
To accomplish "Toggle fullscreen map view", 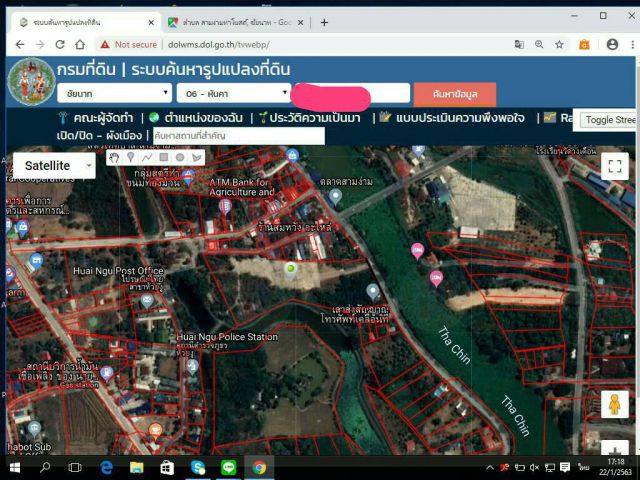I will coord(615,167).
